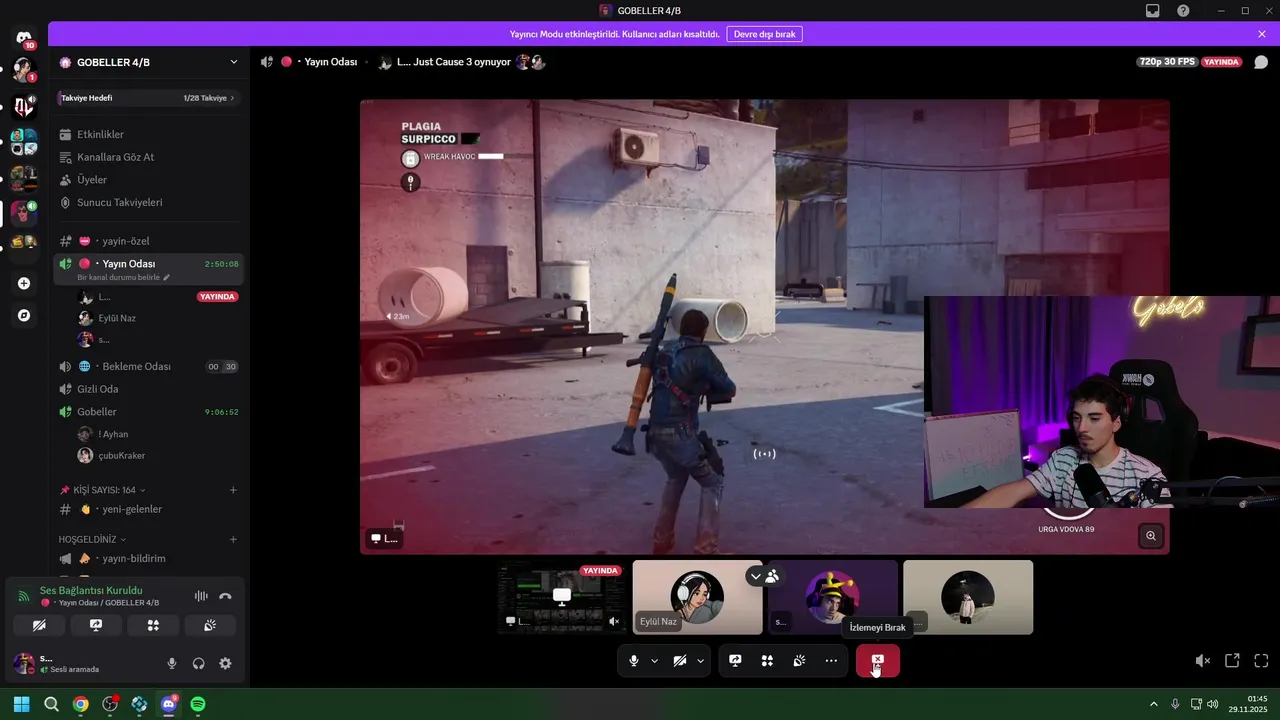The image size is (1280, 720).
Task: Click the red İzlemeyi Bırak button
Action: [x=877, y=661]
